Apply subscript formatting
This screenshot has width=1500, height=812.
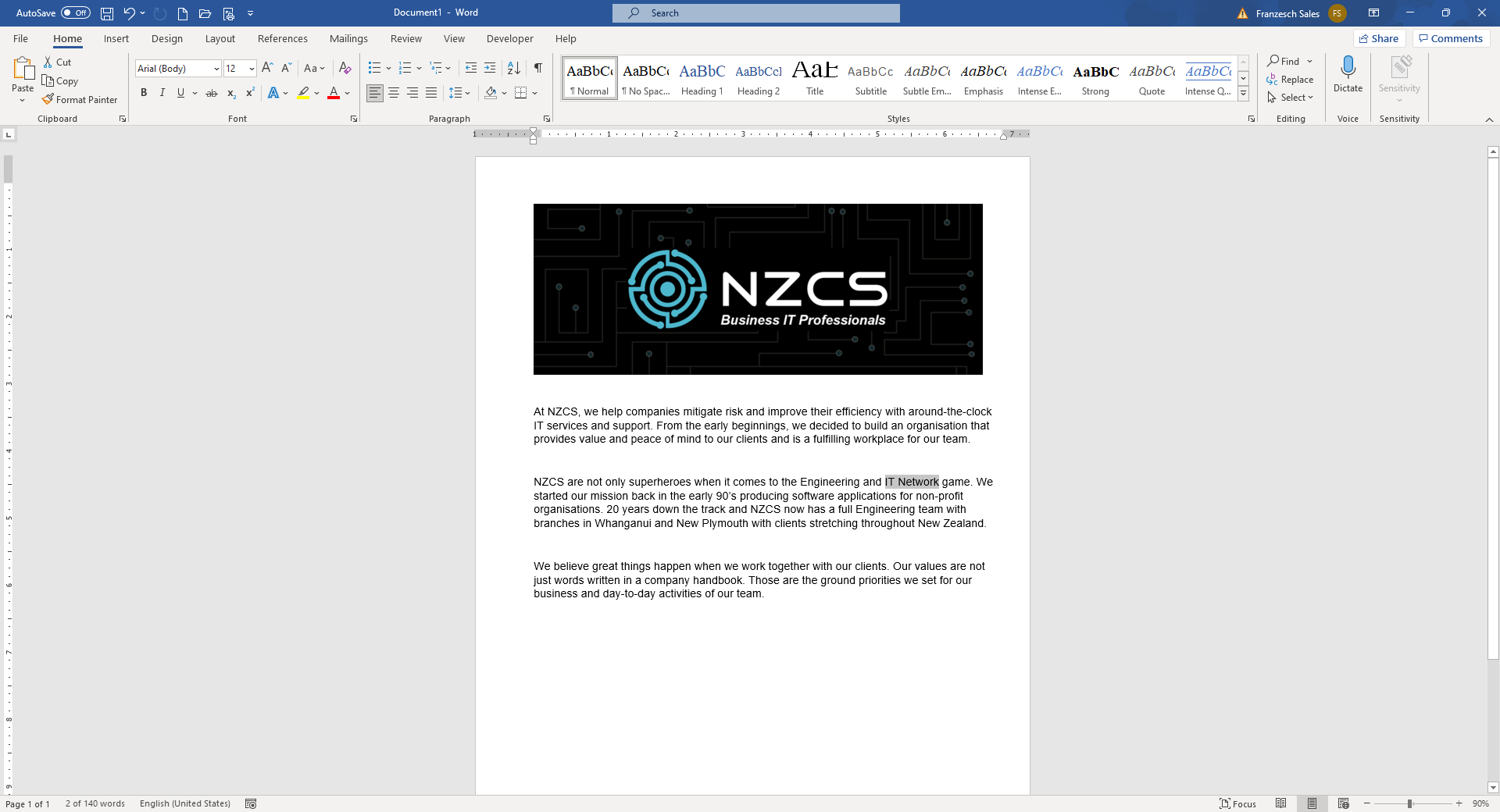click(230, 93)
